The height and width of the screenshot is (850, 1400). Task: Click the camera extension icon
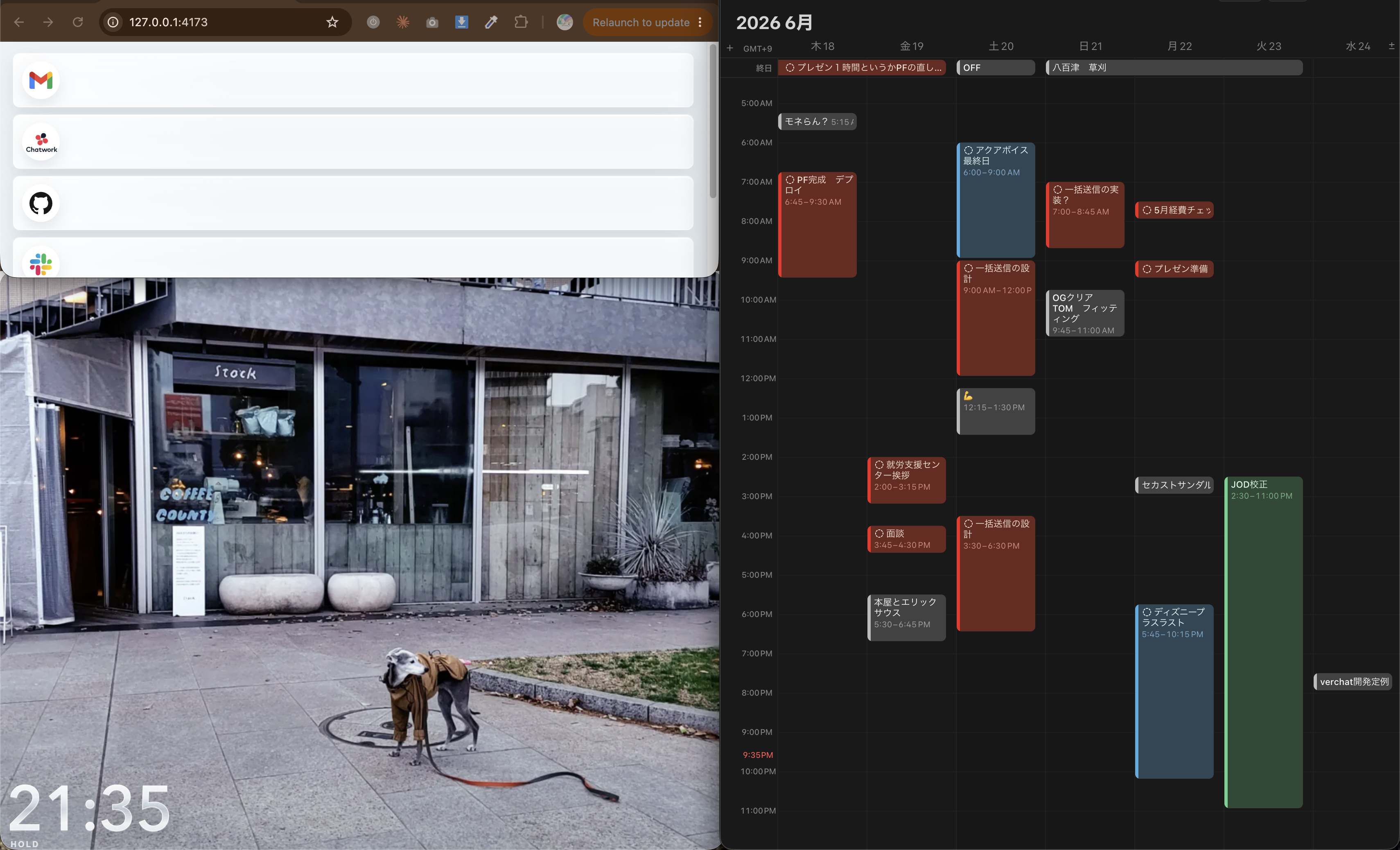432,22
